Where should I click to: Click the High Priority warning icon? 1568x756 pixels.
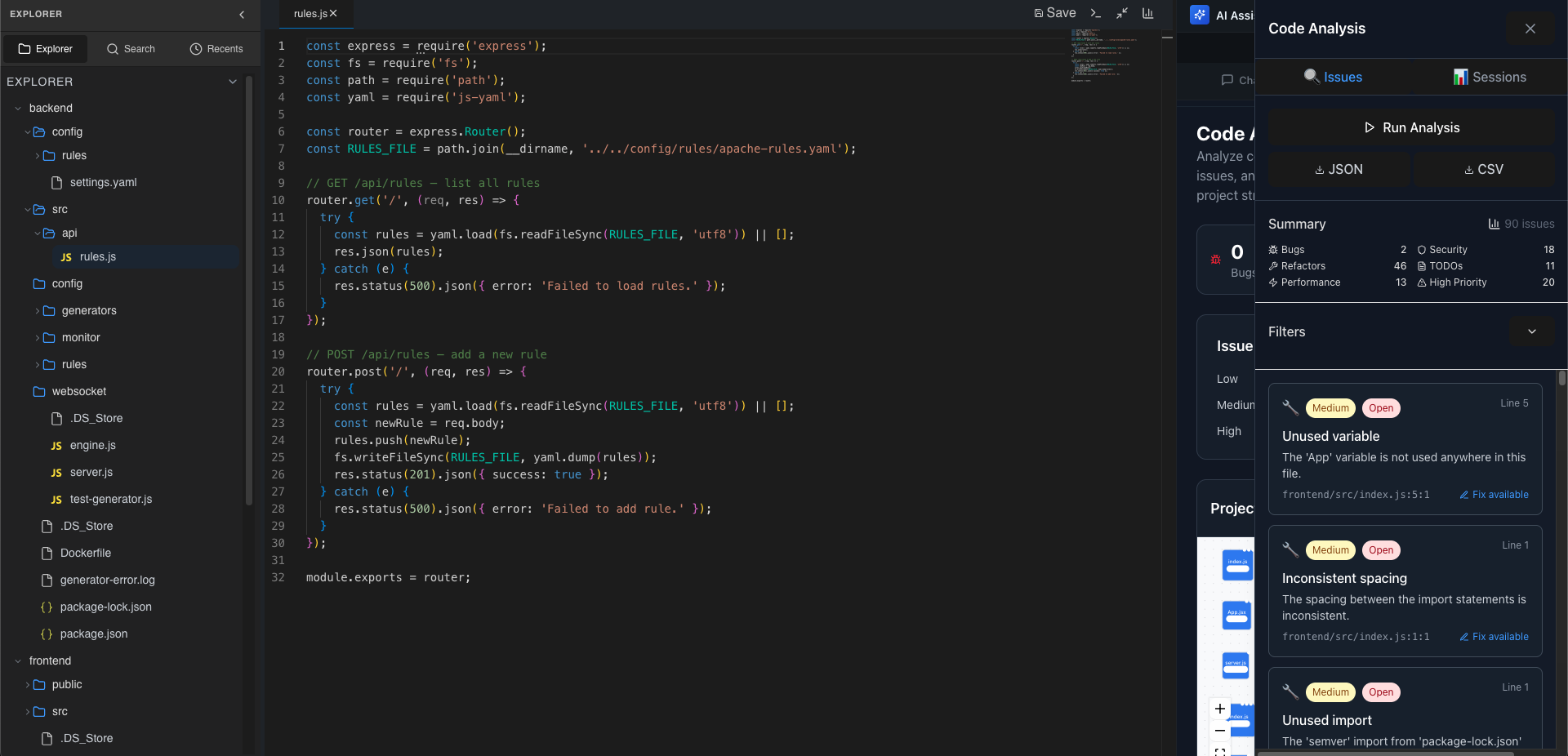point(1422,282)
